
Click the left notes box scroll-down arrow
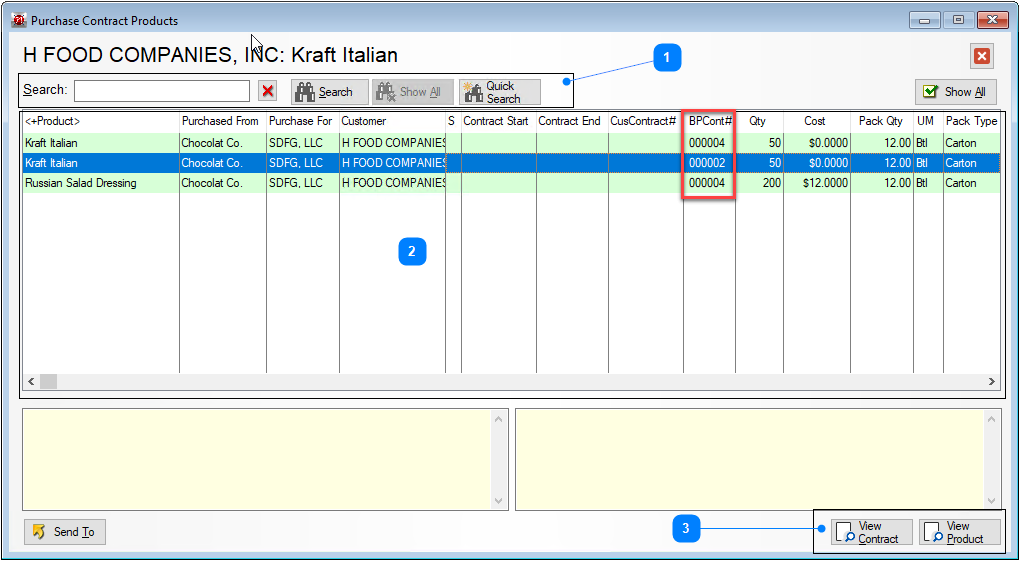click(x=499, y=501)
